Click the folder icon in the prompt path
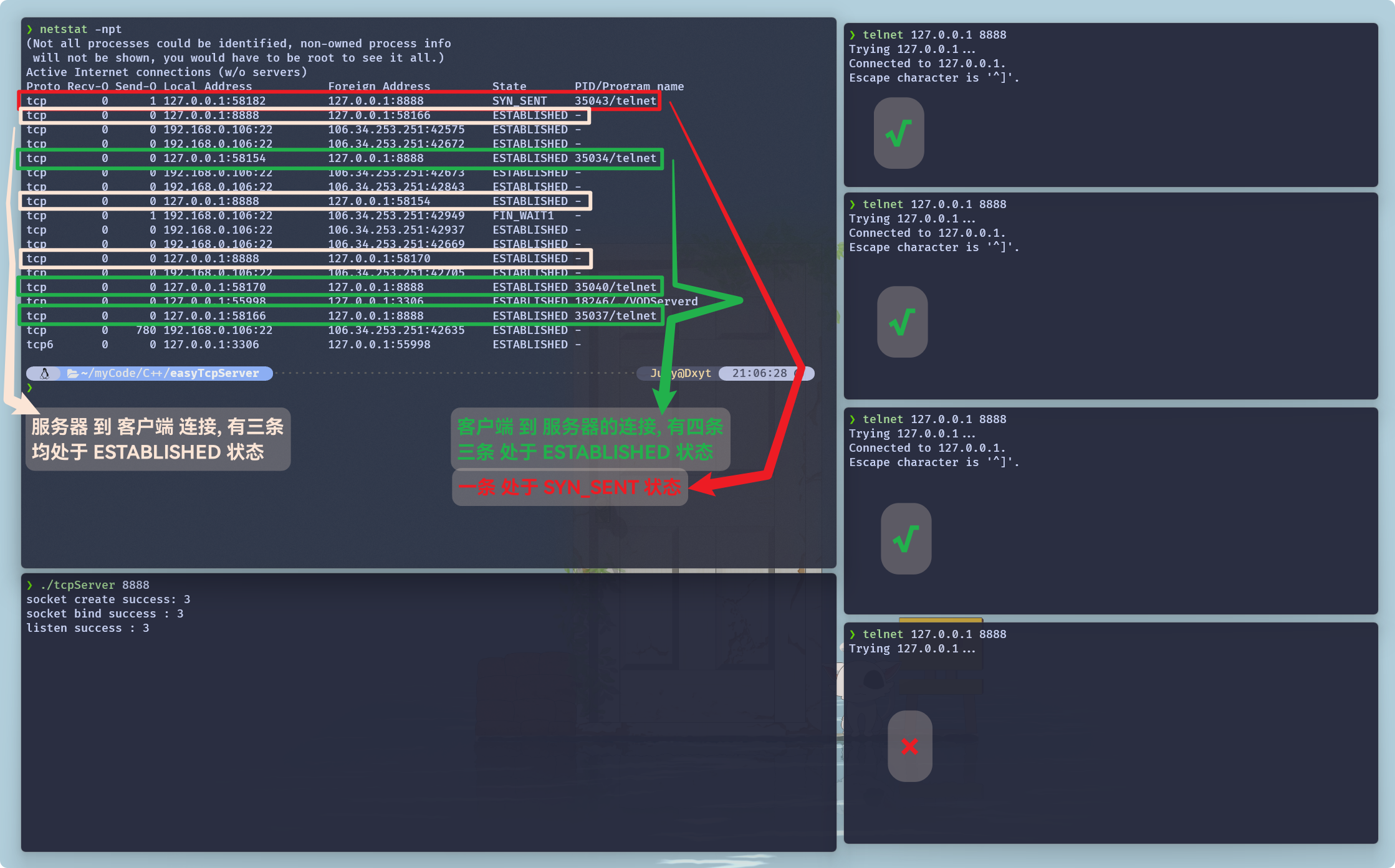Viewport: 1395px width, 868px height. click(73, 373)
